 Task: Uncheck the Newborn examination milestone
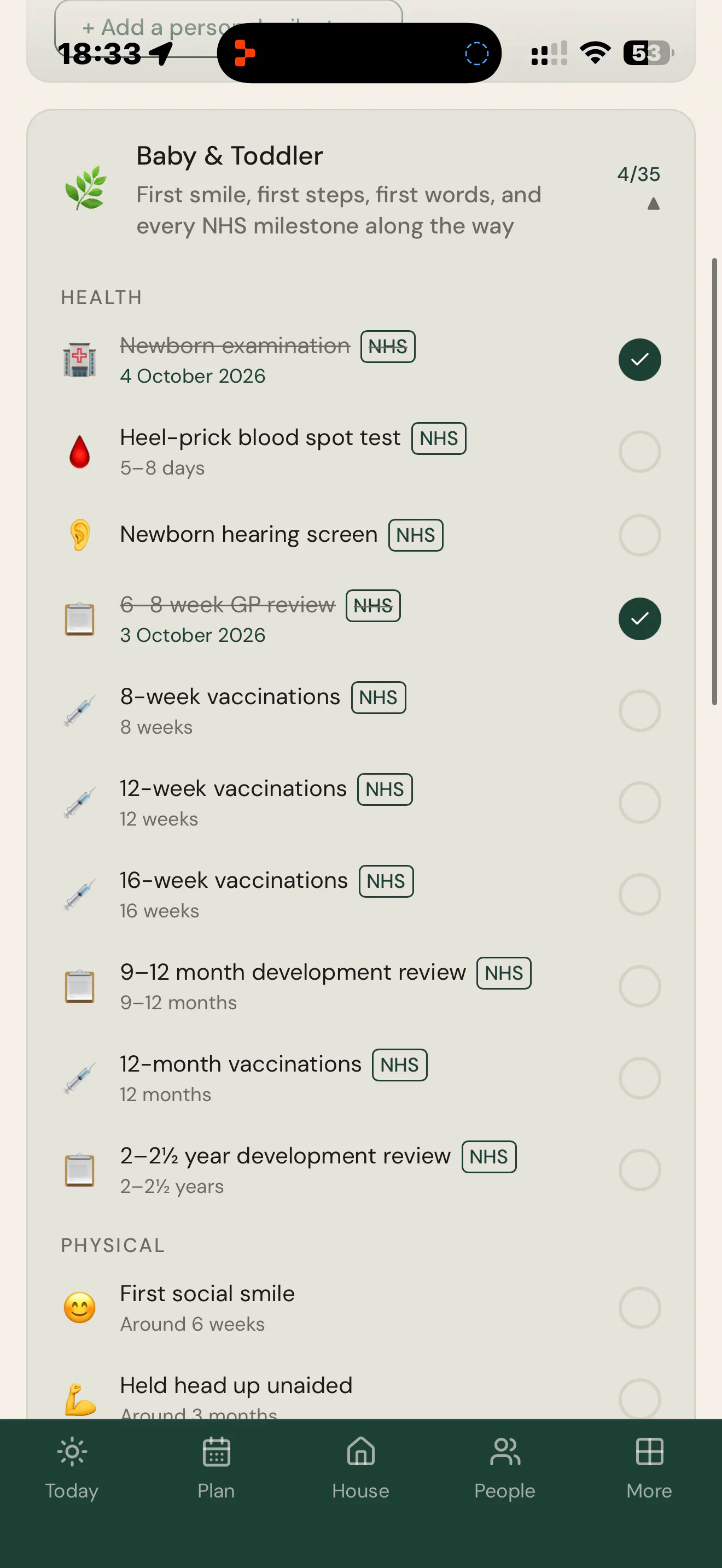pyautogui.click(x=640, y=360)
